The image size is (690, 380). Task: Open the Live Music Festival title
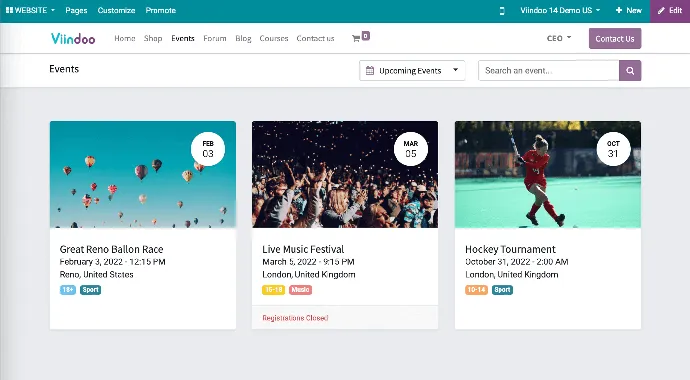(303, 249)
